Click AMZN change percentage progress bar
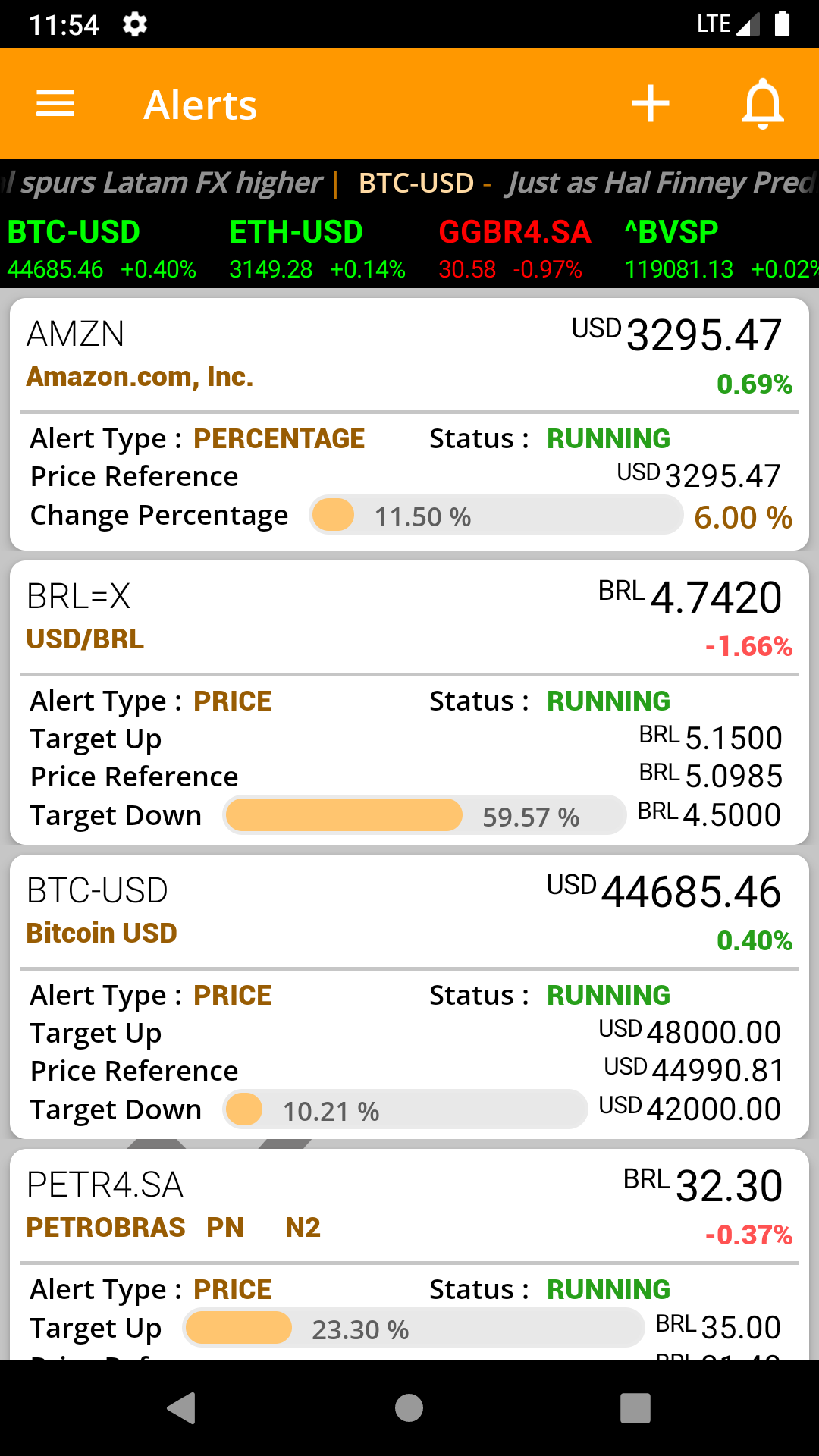This screenshot has width=819, height=1456. click(497, 516)
